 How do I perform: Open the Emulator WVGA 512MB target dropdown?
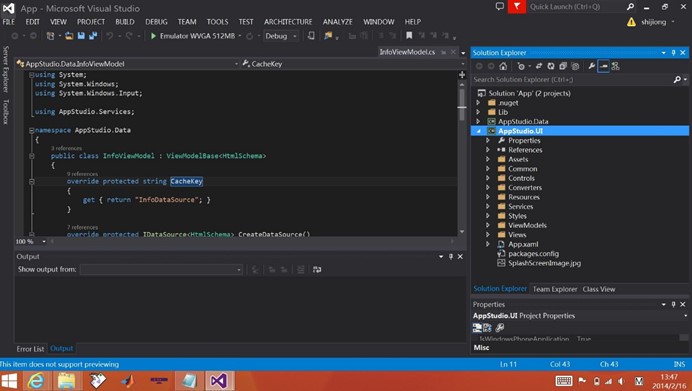point(240,36)
